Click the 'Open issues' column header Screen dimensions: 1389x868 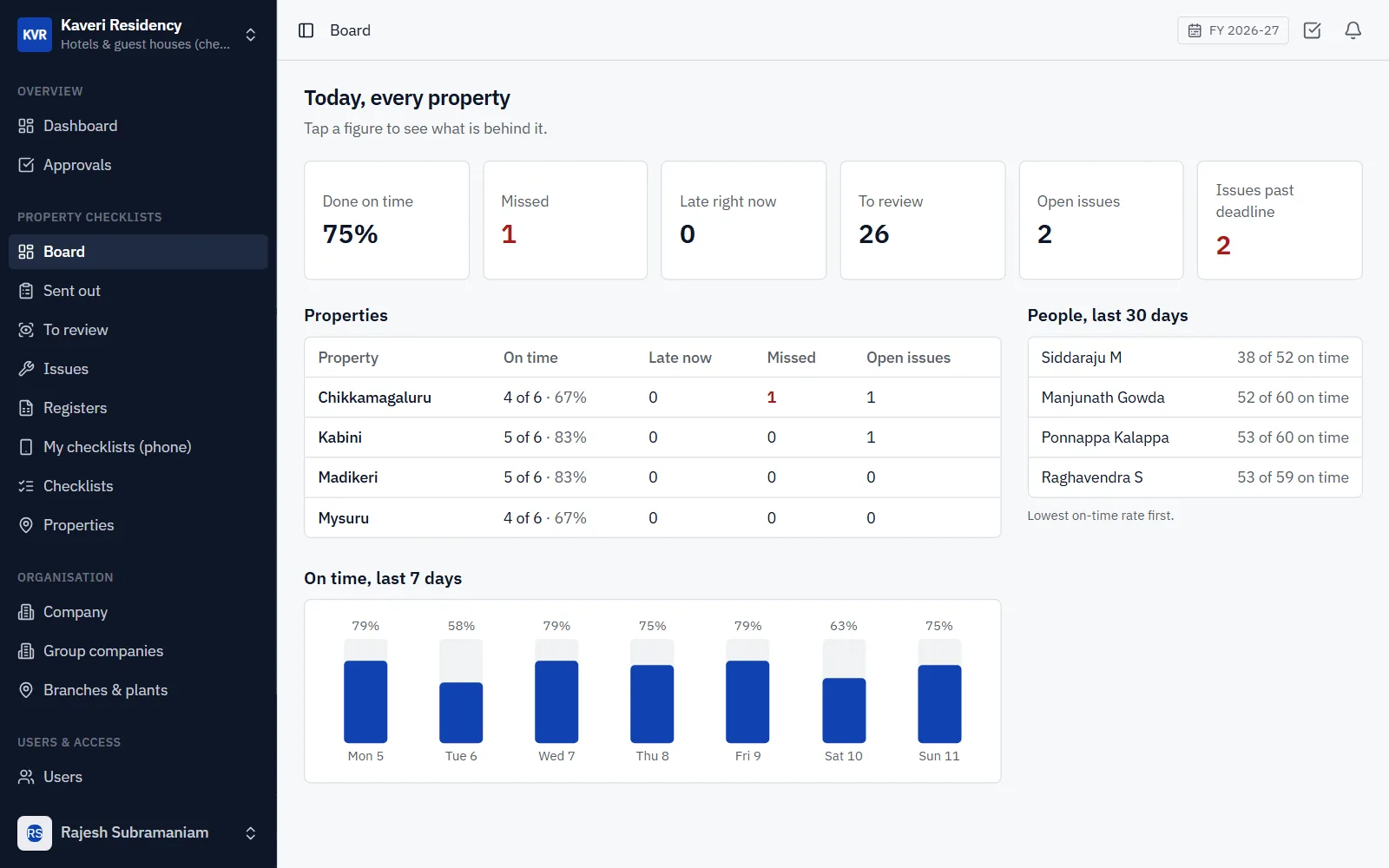908,358
